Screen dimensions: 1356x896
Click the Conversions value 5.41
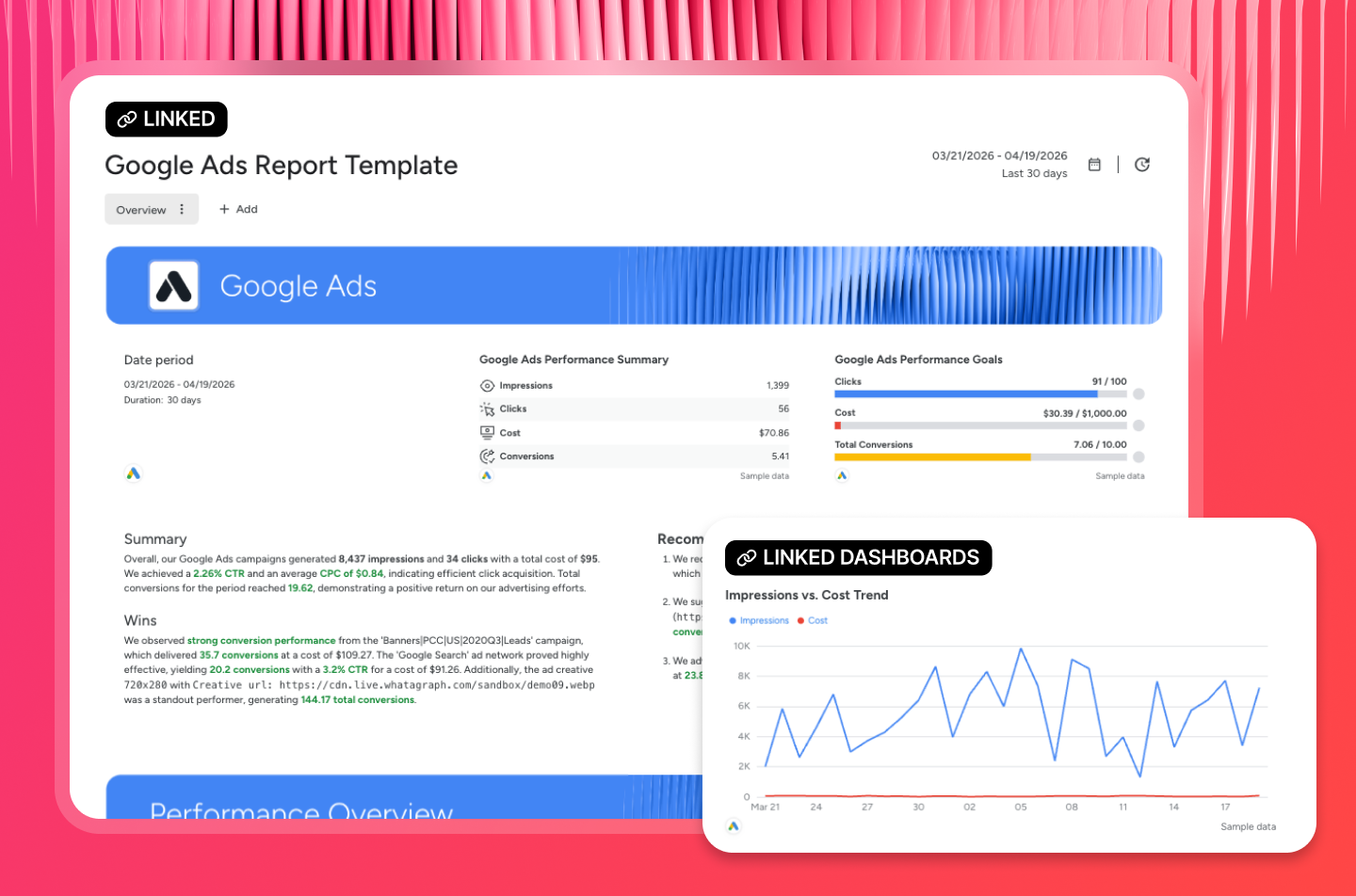[x=780, y=456]
